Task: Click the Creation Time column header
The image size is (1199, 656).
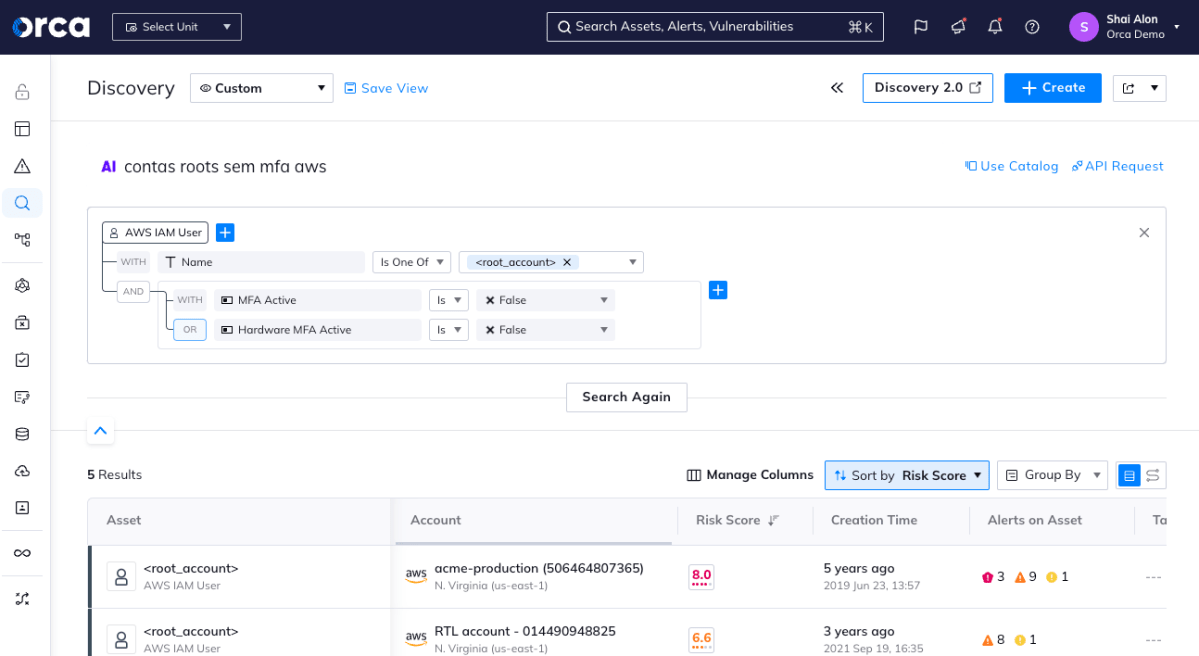Action: click(874, 521)
